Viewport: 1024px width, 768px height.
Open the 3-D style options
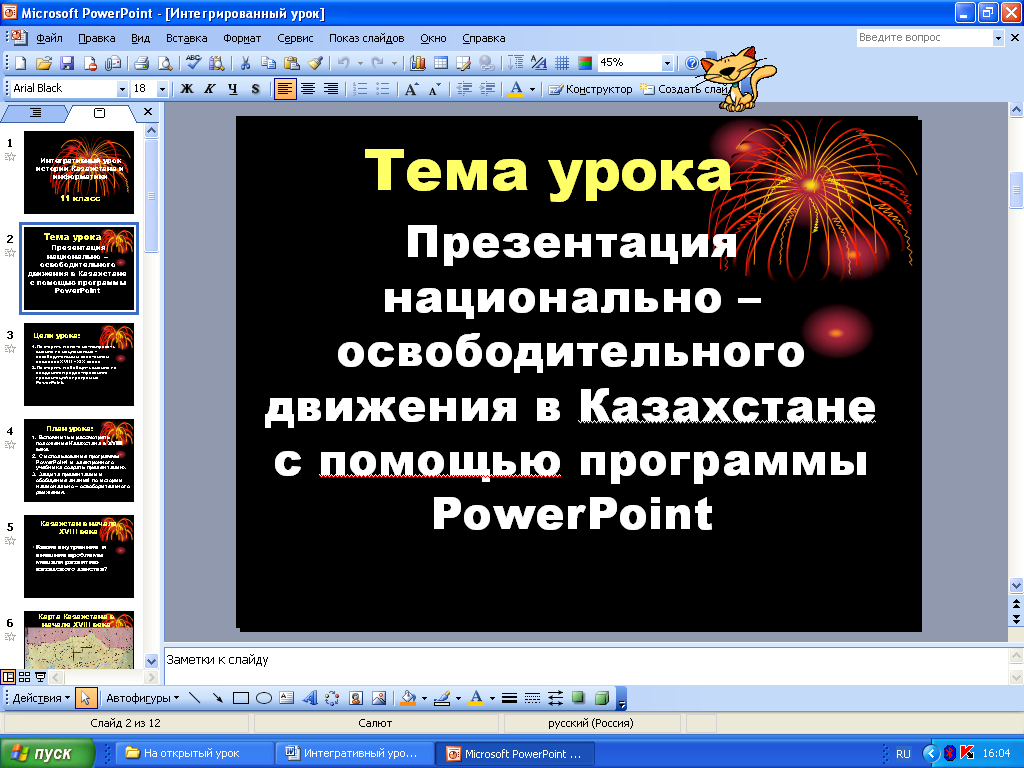pos(602,698)
